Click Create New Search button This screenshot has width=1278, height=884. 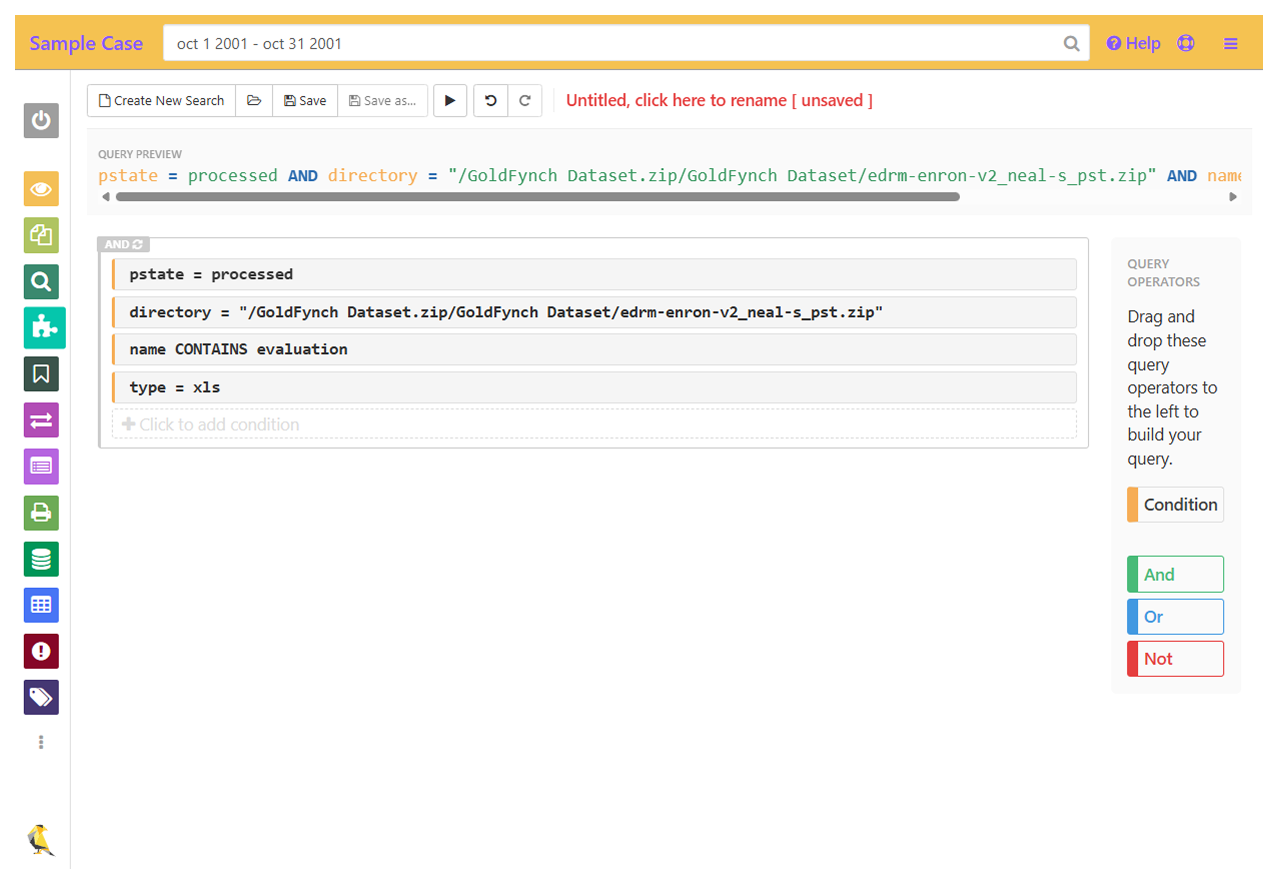click(161, 101)
